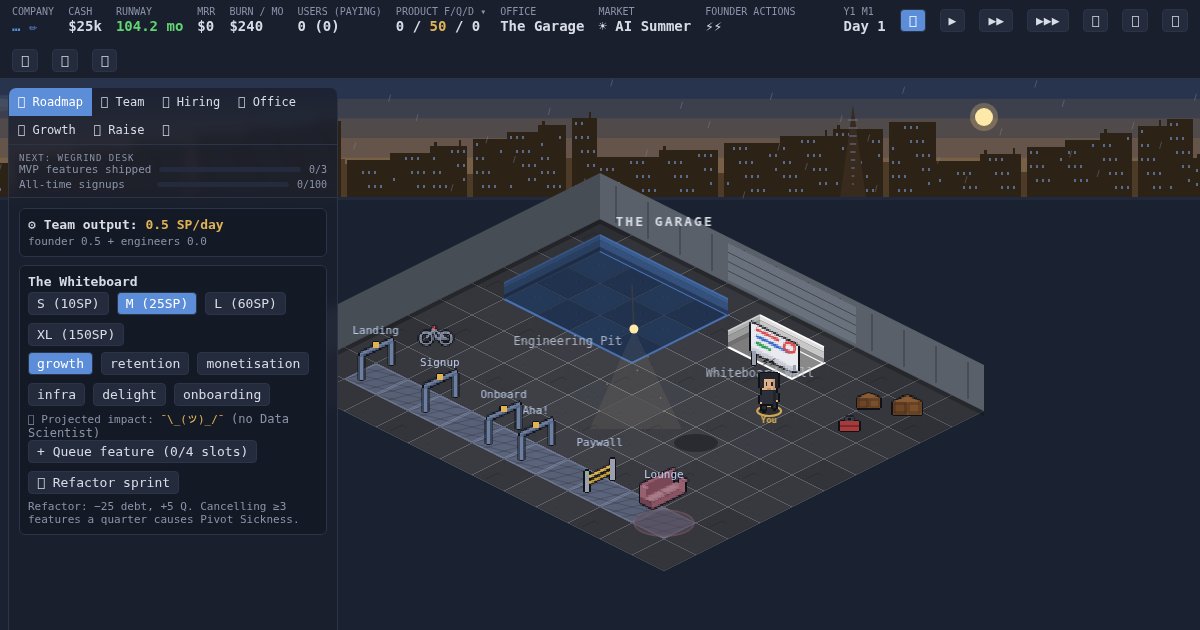Set double-arrow fast-forward speed
The image size is (1200, 630).
coord(995,20)
